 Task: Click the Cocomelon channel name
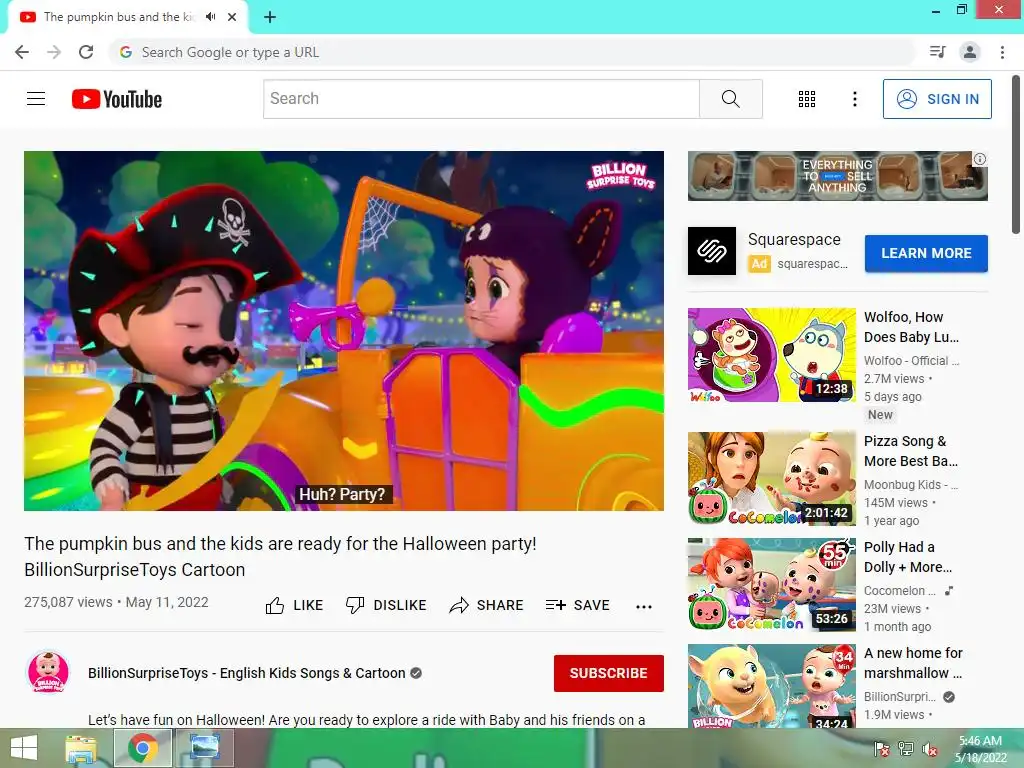899,590
